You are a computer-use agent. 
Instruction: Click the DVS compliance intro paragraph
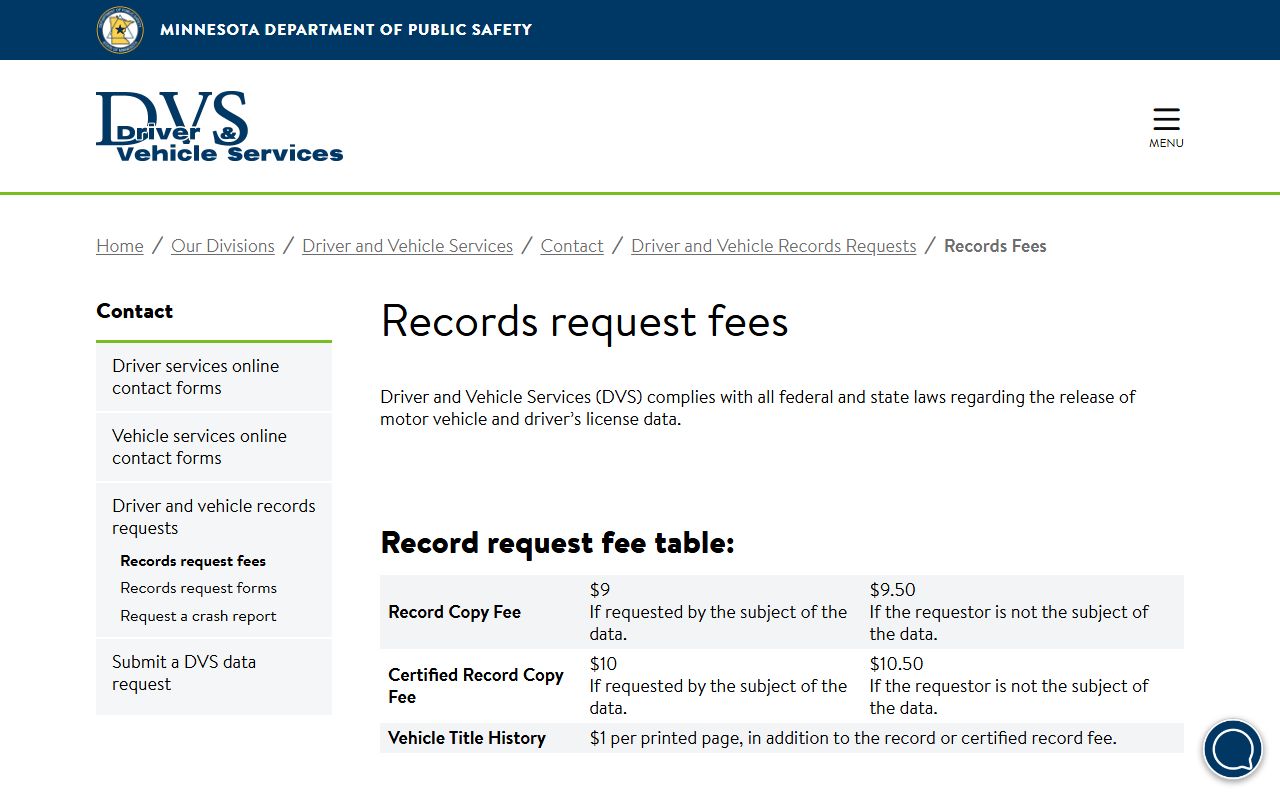coord(758,408)
